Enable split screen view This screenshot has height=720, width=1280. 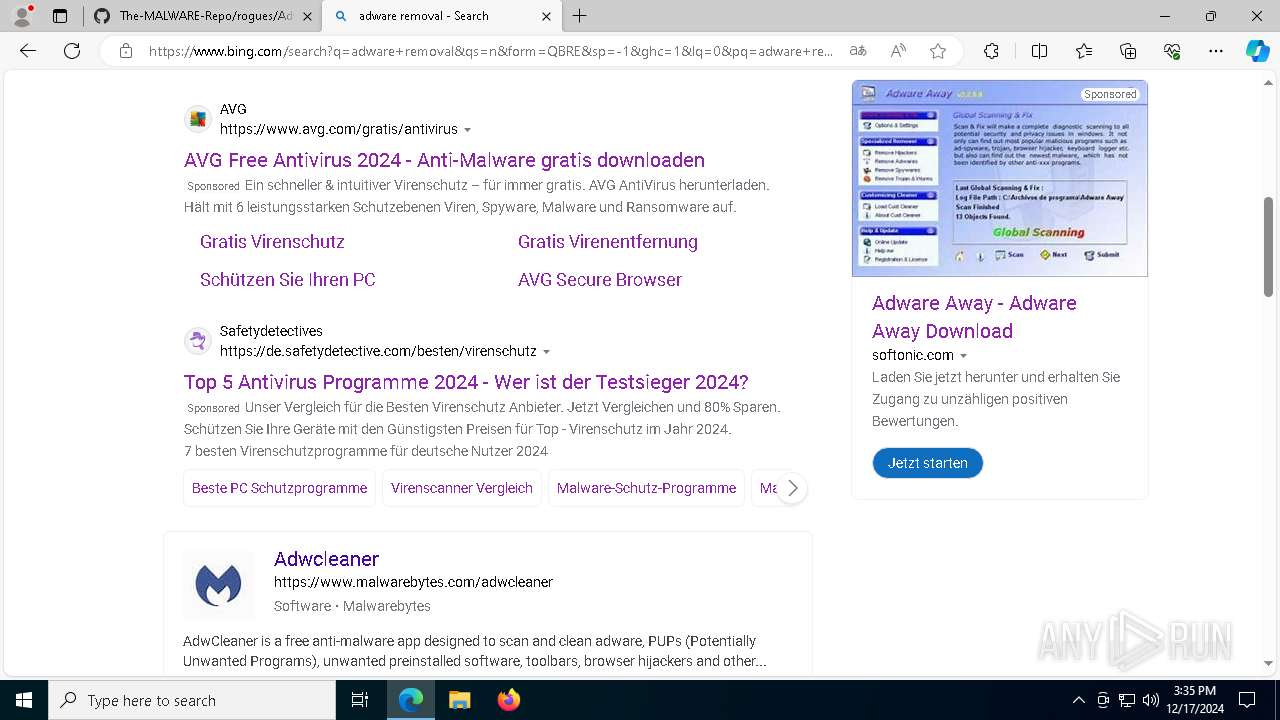click(x=1039, y=51)
